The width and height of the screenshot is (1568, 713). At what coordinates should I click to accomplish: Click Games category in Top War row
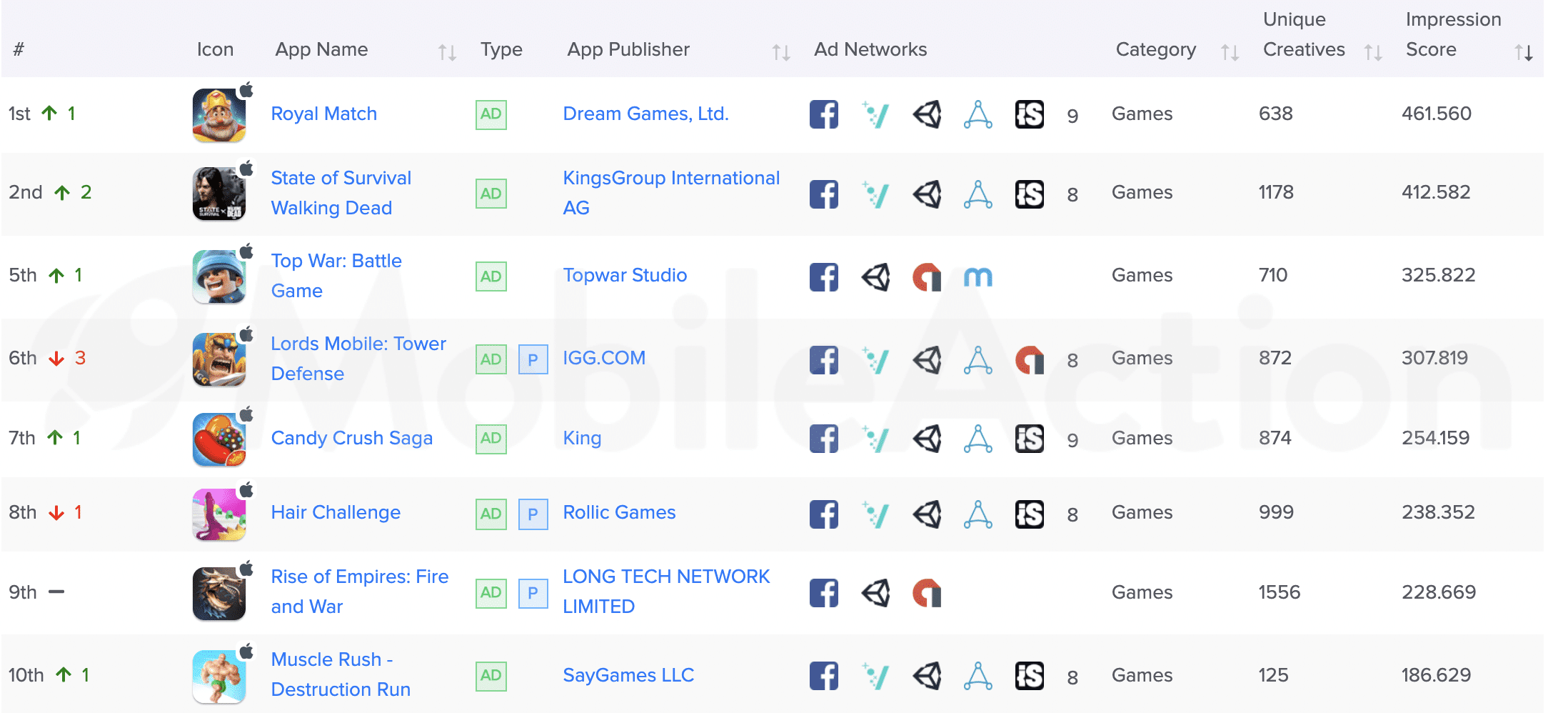click(1142, 275)
